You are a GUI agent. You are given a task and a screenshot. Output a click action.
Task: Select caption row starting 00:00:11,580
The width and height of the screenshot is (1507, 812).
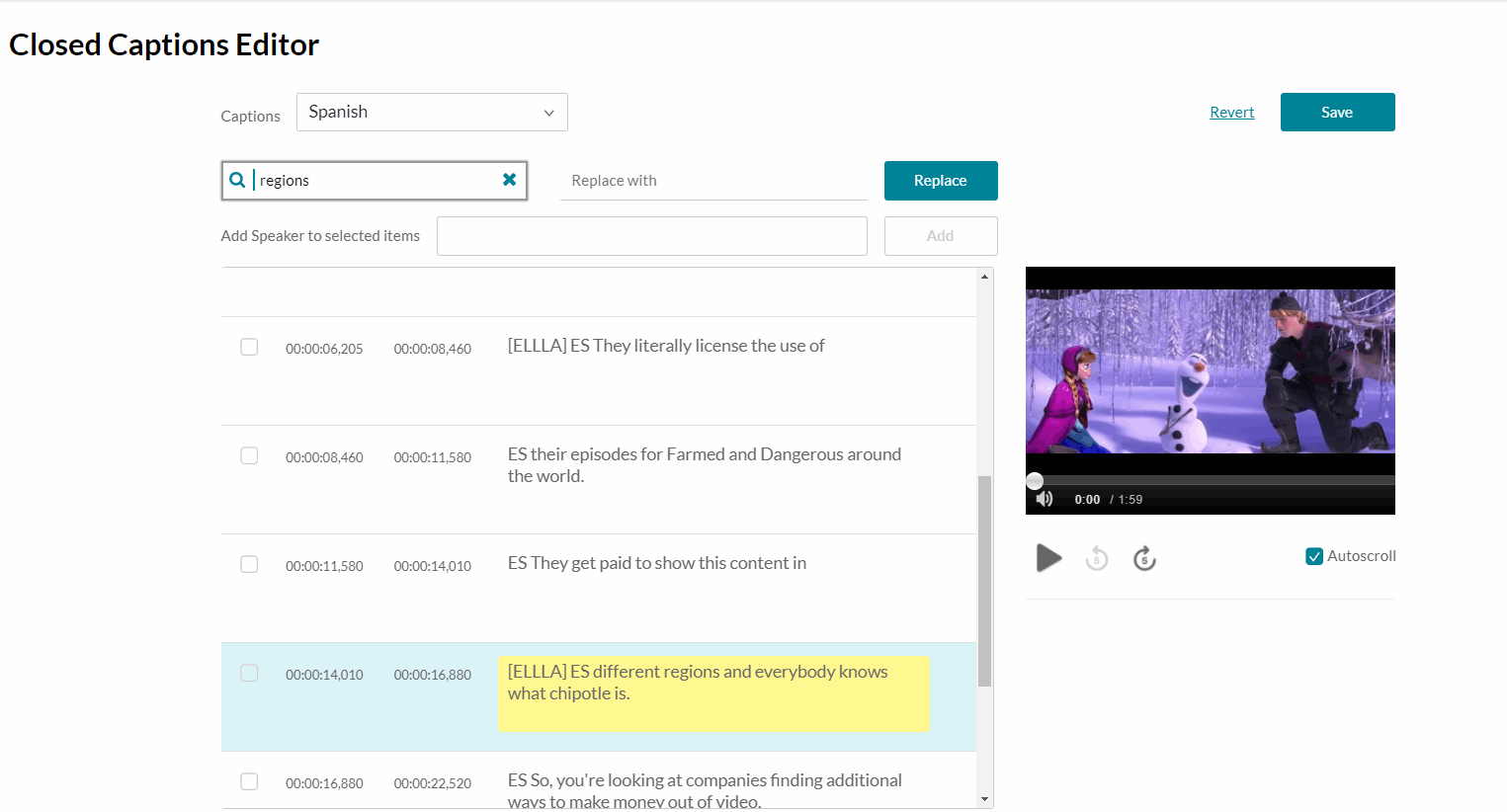[249, 564]
